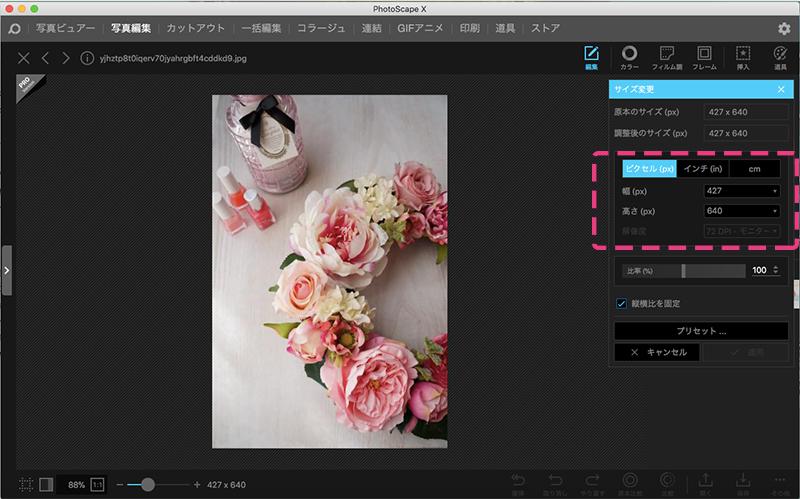Viewport: 800px width, 499px height.
Task: Click the 調整後のサイズ value 427 x 640
Action: coord(746,133)
